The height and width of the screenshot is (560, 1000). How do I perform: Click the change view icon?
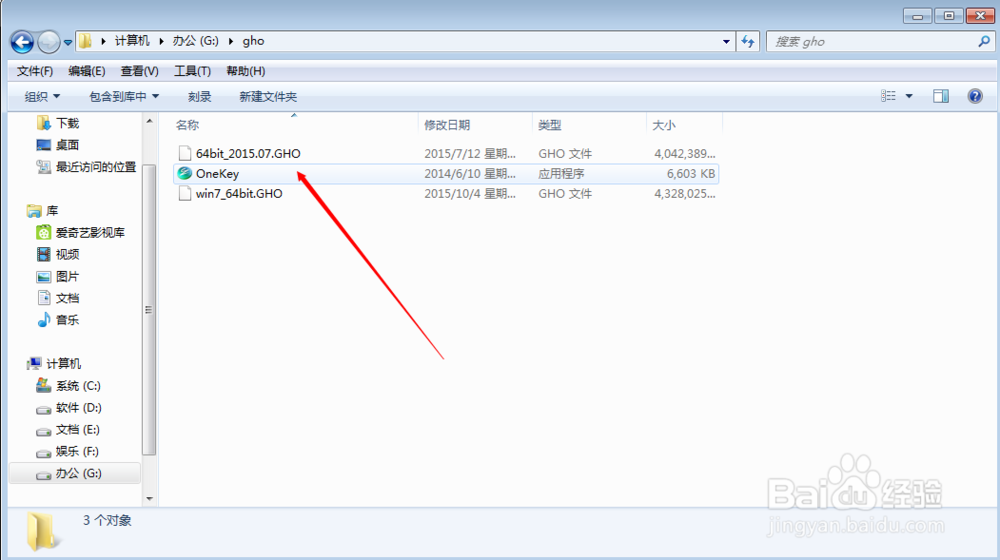tap(888, 96)
